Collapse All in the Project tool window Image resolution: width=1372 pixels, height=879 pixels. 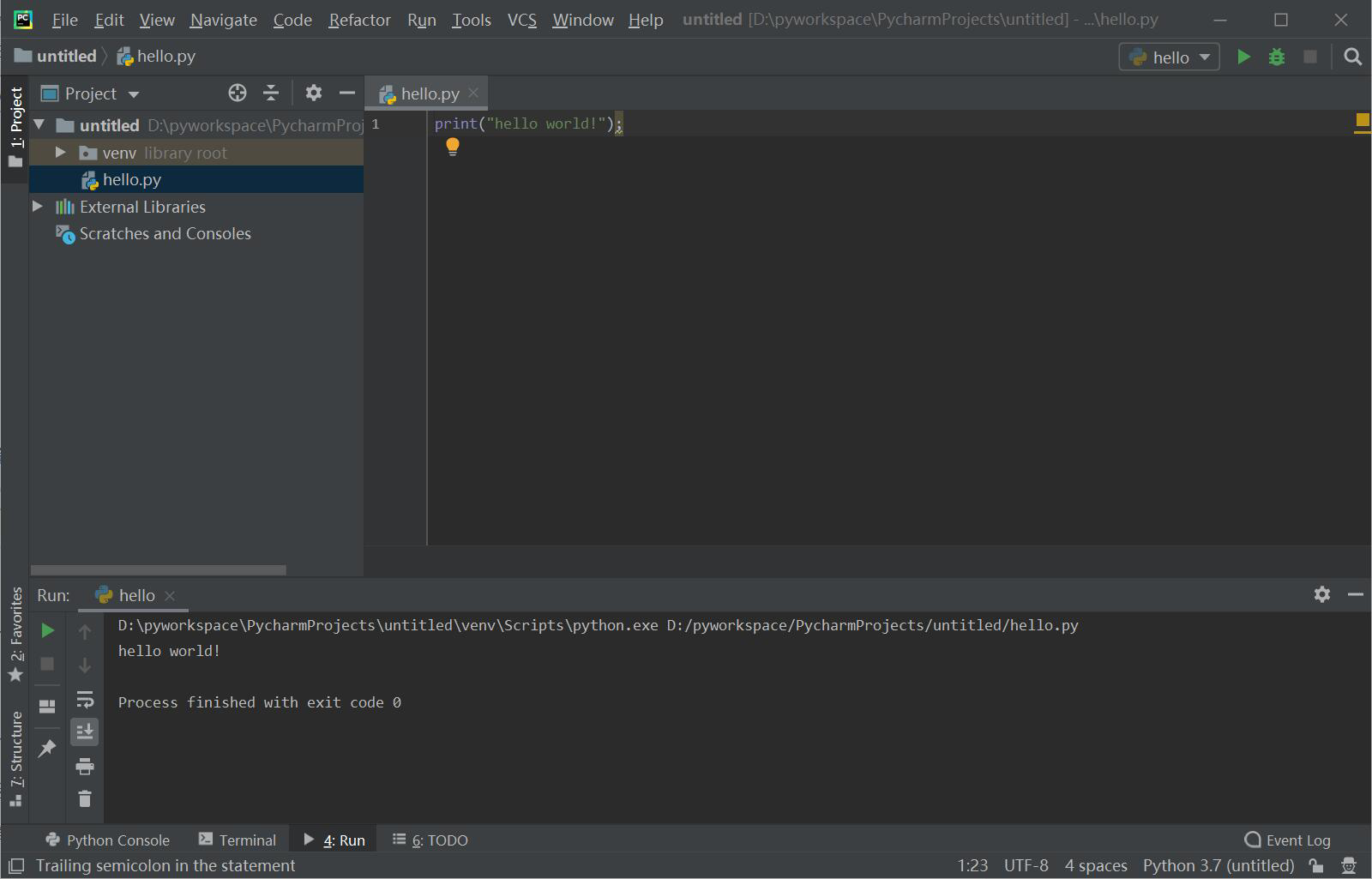click(x=270, y=93)
